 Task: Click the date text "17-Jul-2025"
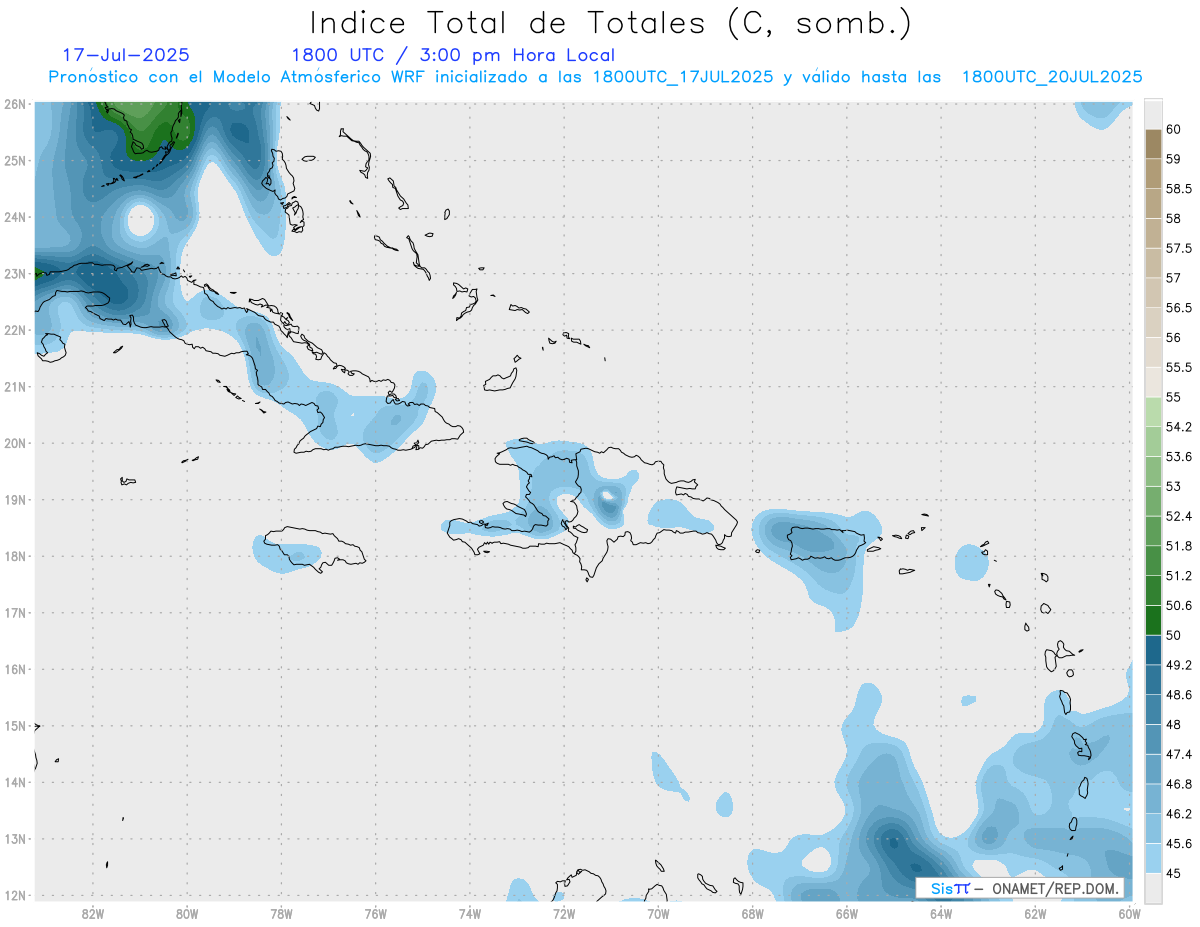[126, 55]
